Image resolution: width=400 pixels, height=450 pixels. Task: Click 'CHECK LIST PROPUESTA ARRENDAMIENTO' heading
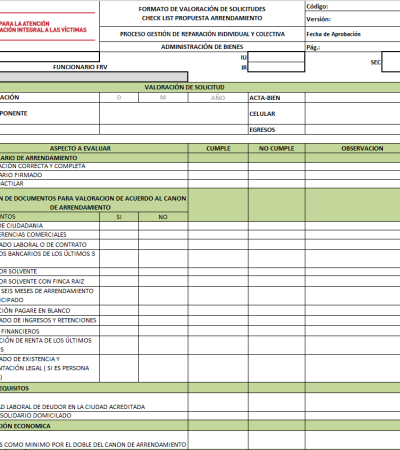202,18
